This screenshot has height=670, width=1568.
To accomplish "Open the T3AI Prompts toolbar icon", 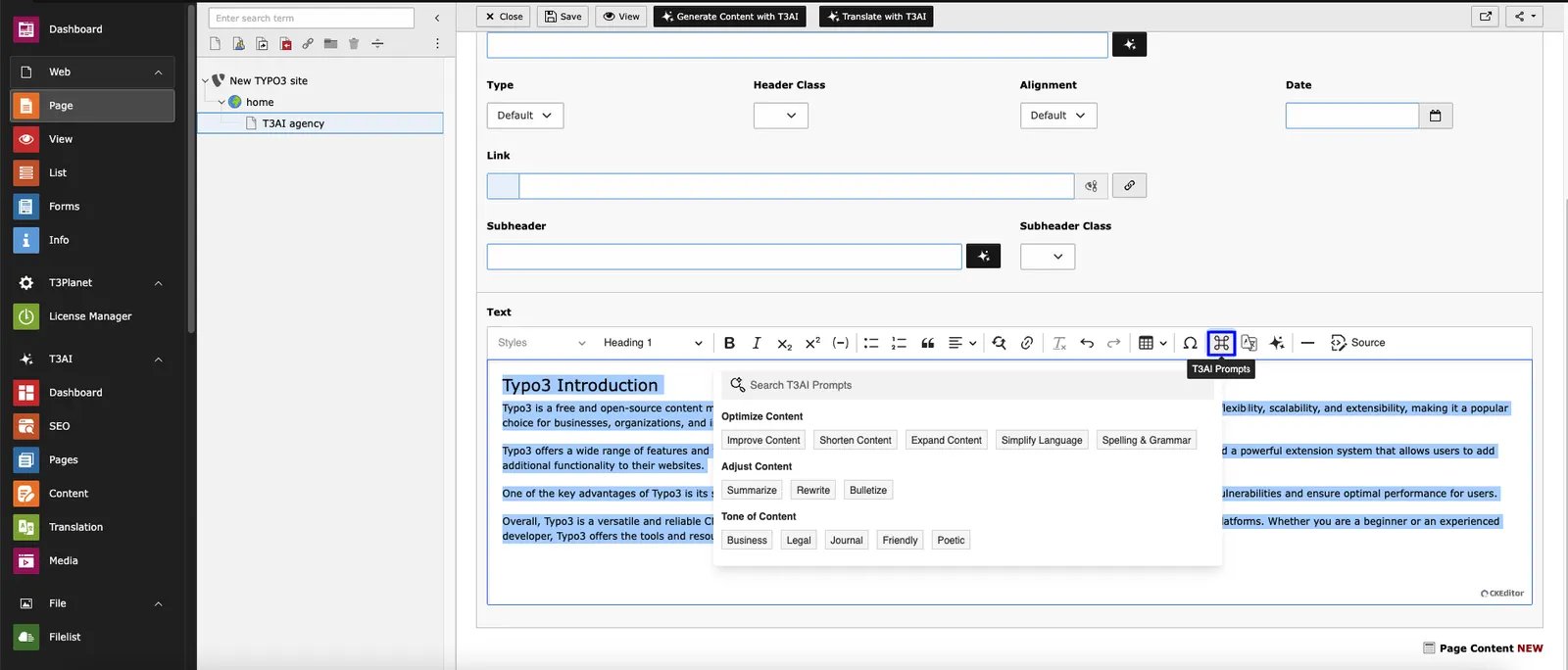I will click(x=1221, y=343).
